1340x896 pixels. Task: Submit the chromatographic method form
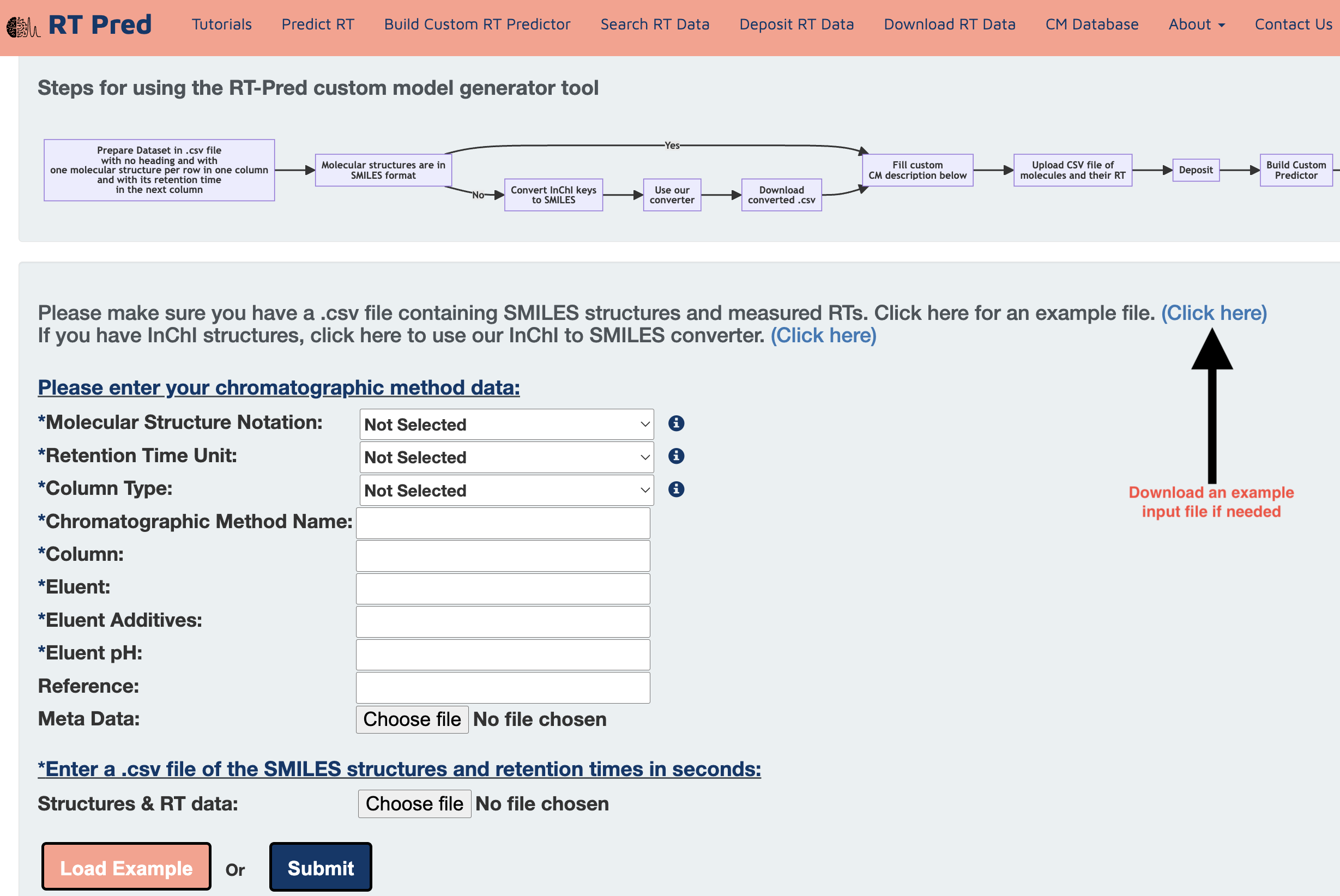[321, 868]
